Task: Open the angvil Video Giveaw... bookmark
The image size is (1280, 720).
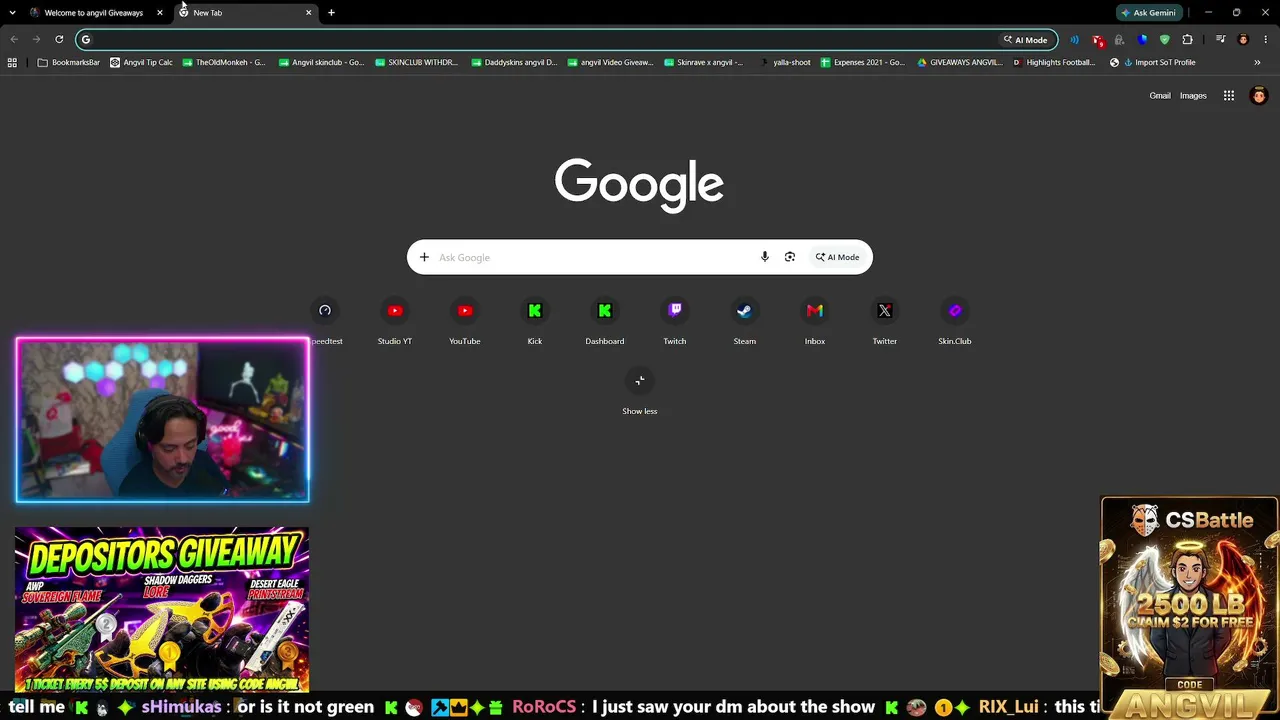Action: click(x=610, y=62)
